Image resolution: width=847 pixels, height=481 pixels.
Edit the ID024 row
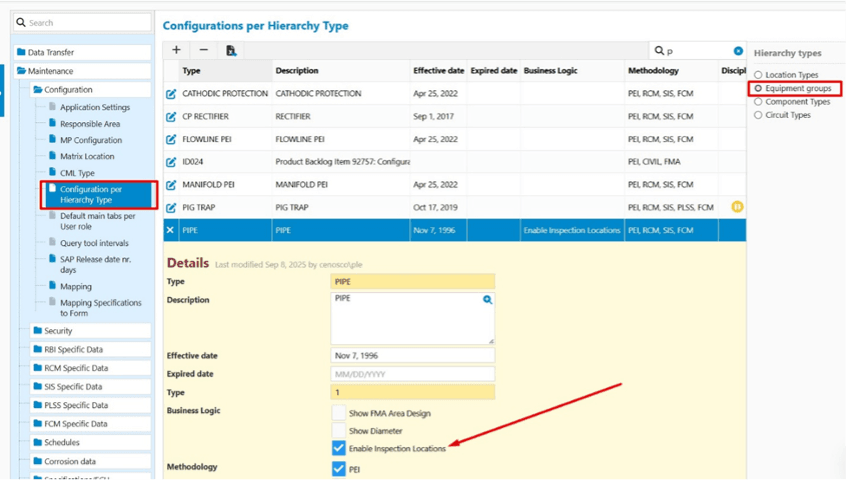point(171,162)
